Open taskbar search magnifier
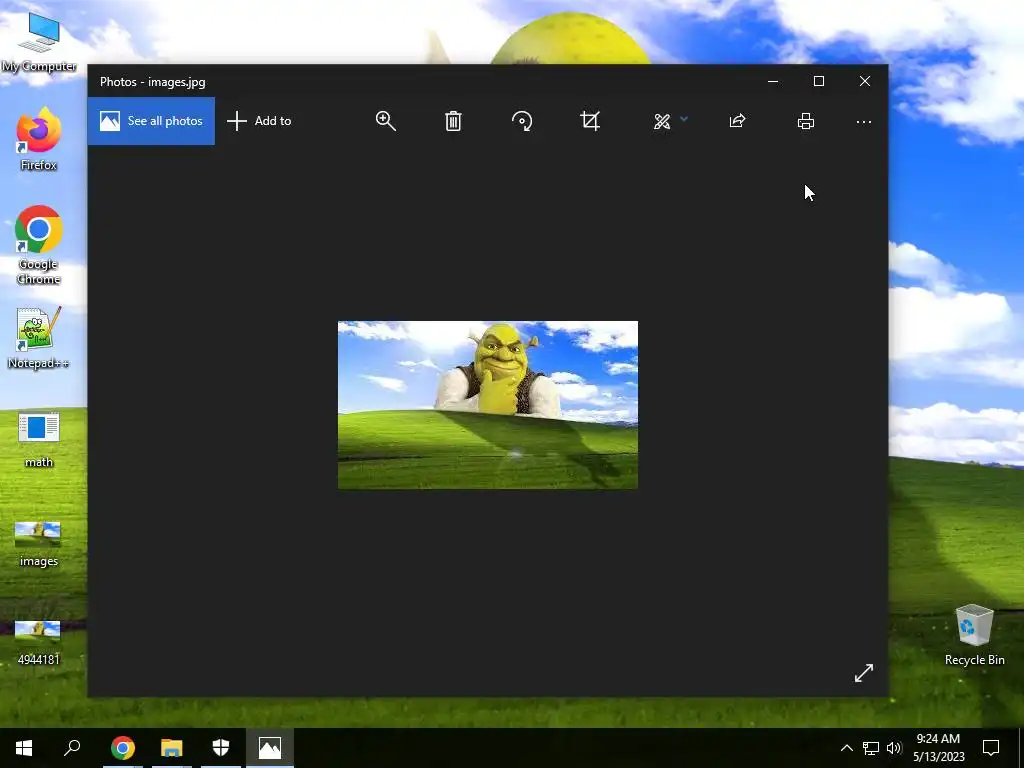The image size is (1024, 768). [x=72, y=748]
